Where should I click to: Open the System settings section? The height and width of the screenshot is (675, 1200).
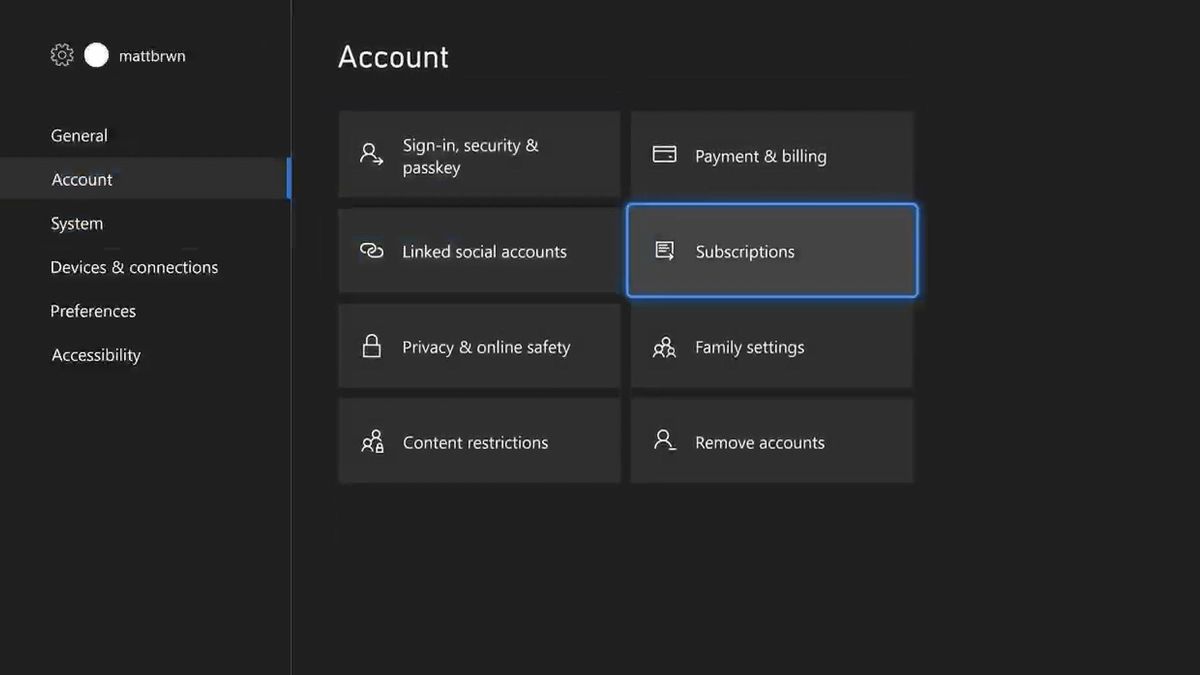tap(77, 223)
